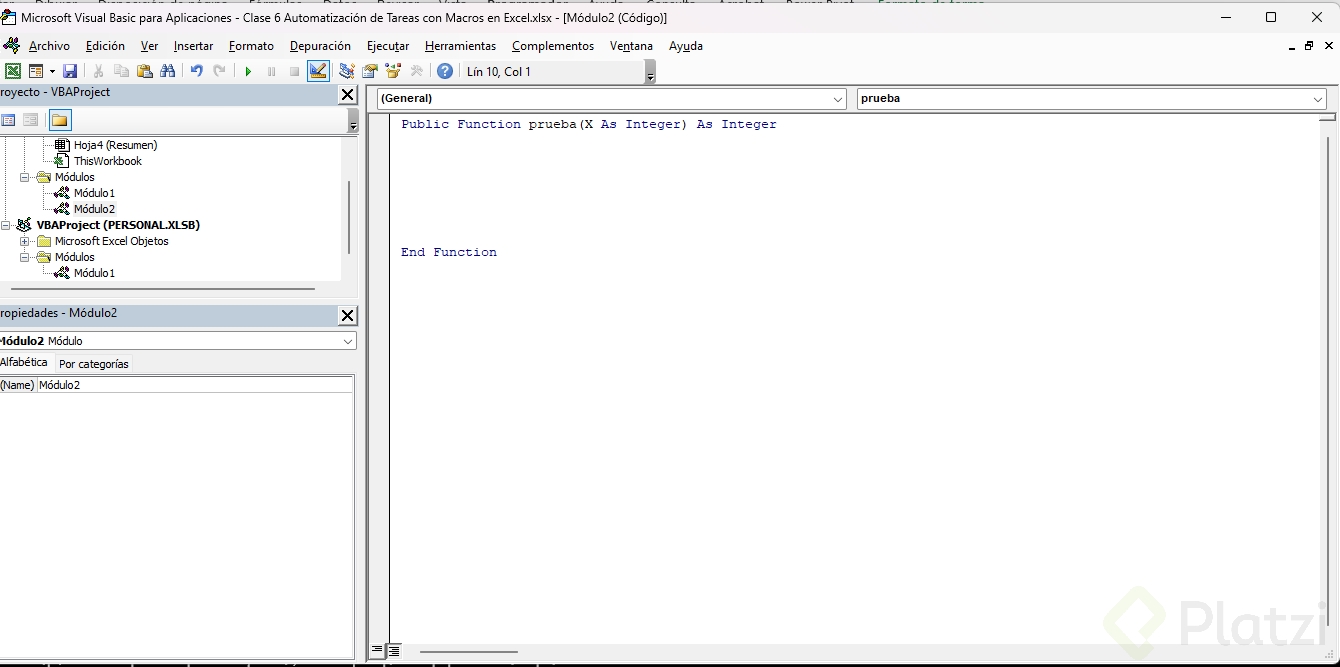This screenshot has height=667, width=1340.
Task: Click the Redo arrow icon
Action: tap(219, 71)
